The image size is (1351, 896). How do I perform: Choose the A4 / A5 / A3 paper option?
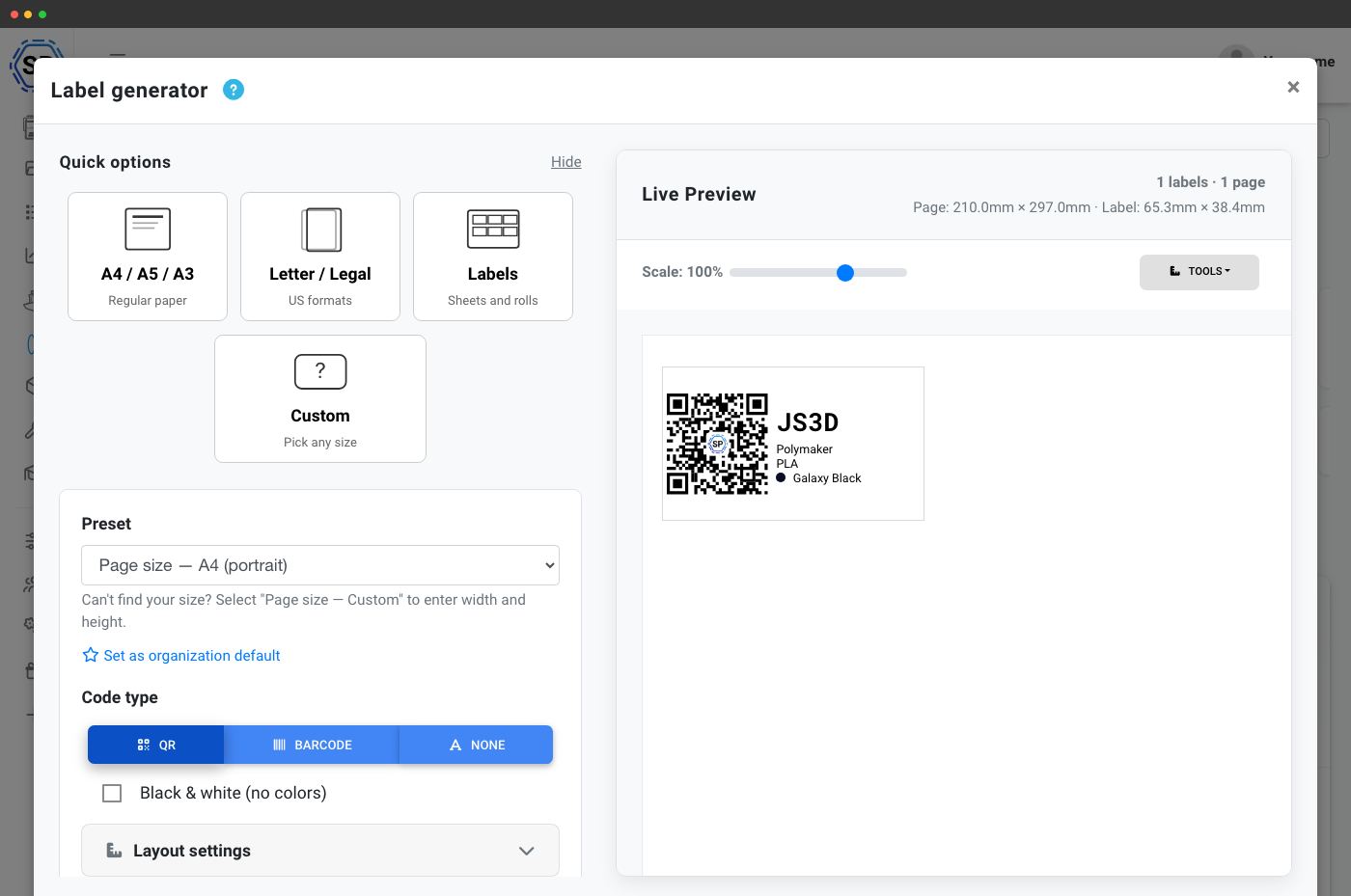[x=148, y=257]
